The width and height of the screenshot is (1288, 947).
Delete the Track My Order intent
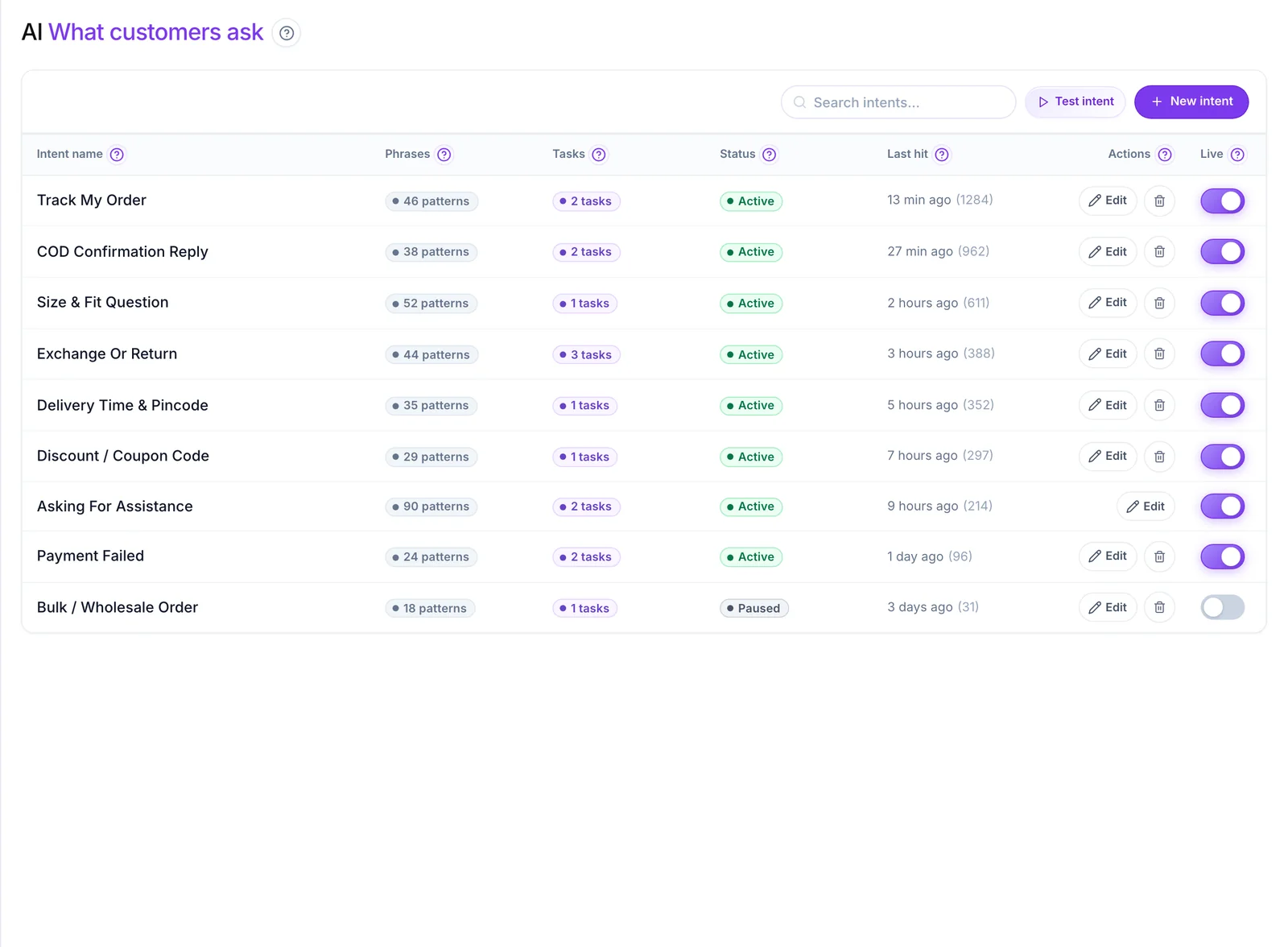pos(1159,201)
